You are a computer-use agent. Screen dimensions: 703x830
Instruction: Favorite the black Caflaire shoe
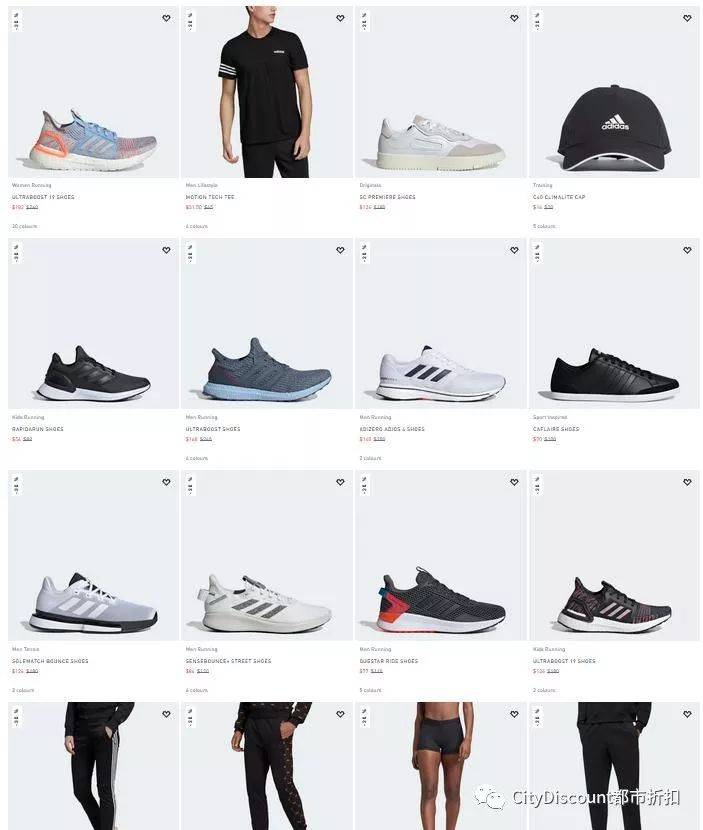pyautogui.click(x=687, y=250)
